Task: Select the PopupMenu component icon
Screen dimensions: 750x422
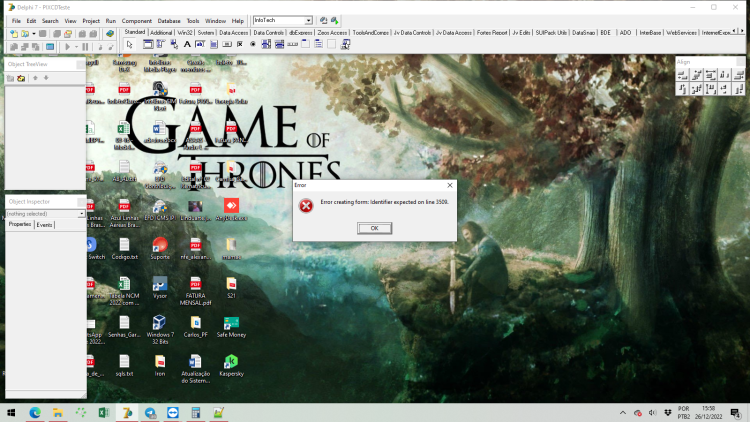Action: click(174, 44)
